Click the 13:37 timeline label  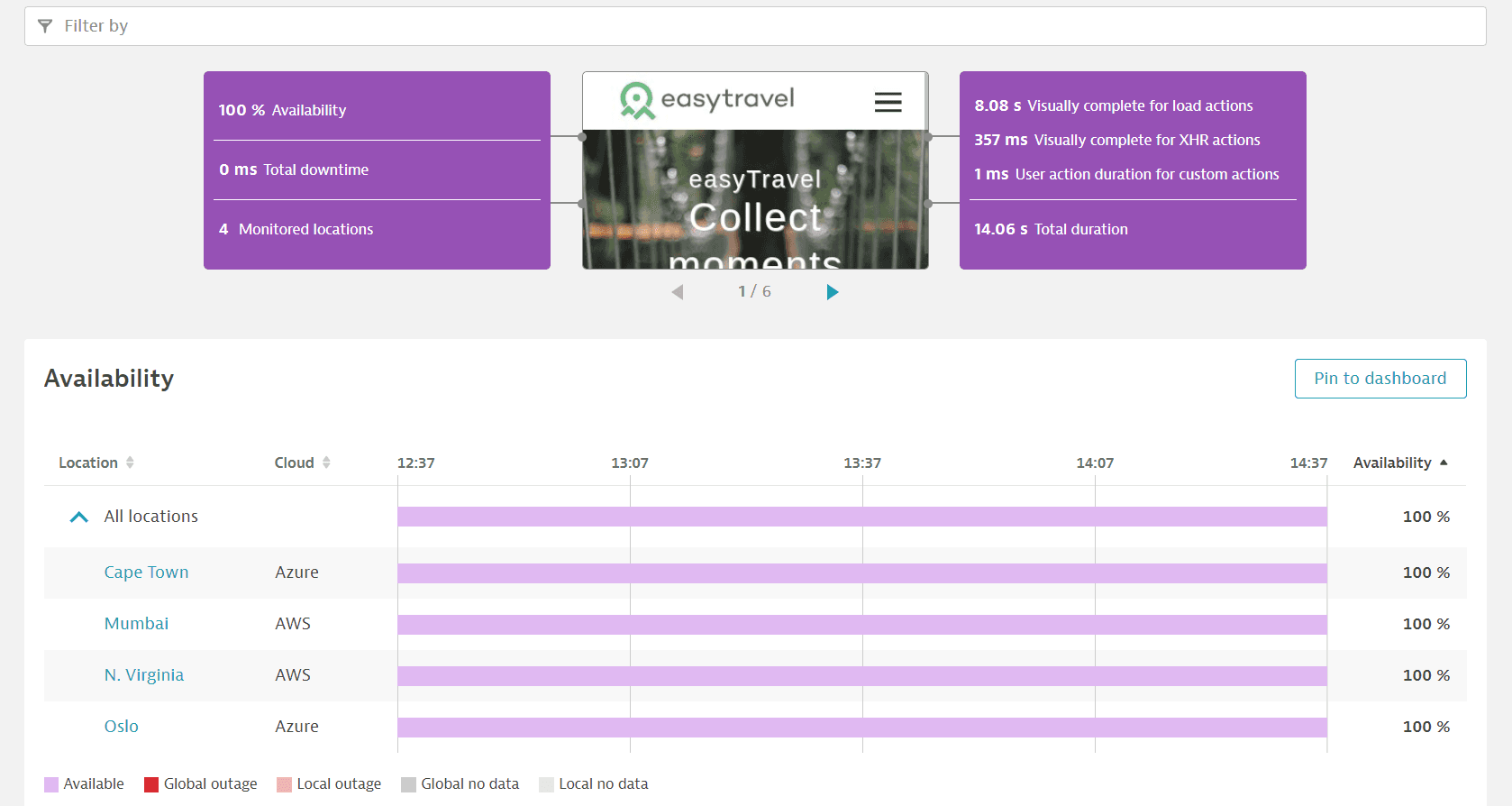(x=862, y=463)
